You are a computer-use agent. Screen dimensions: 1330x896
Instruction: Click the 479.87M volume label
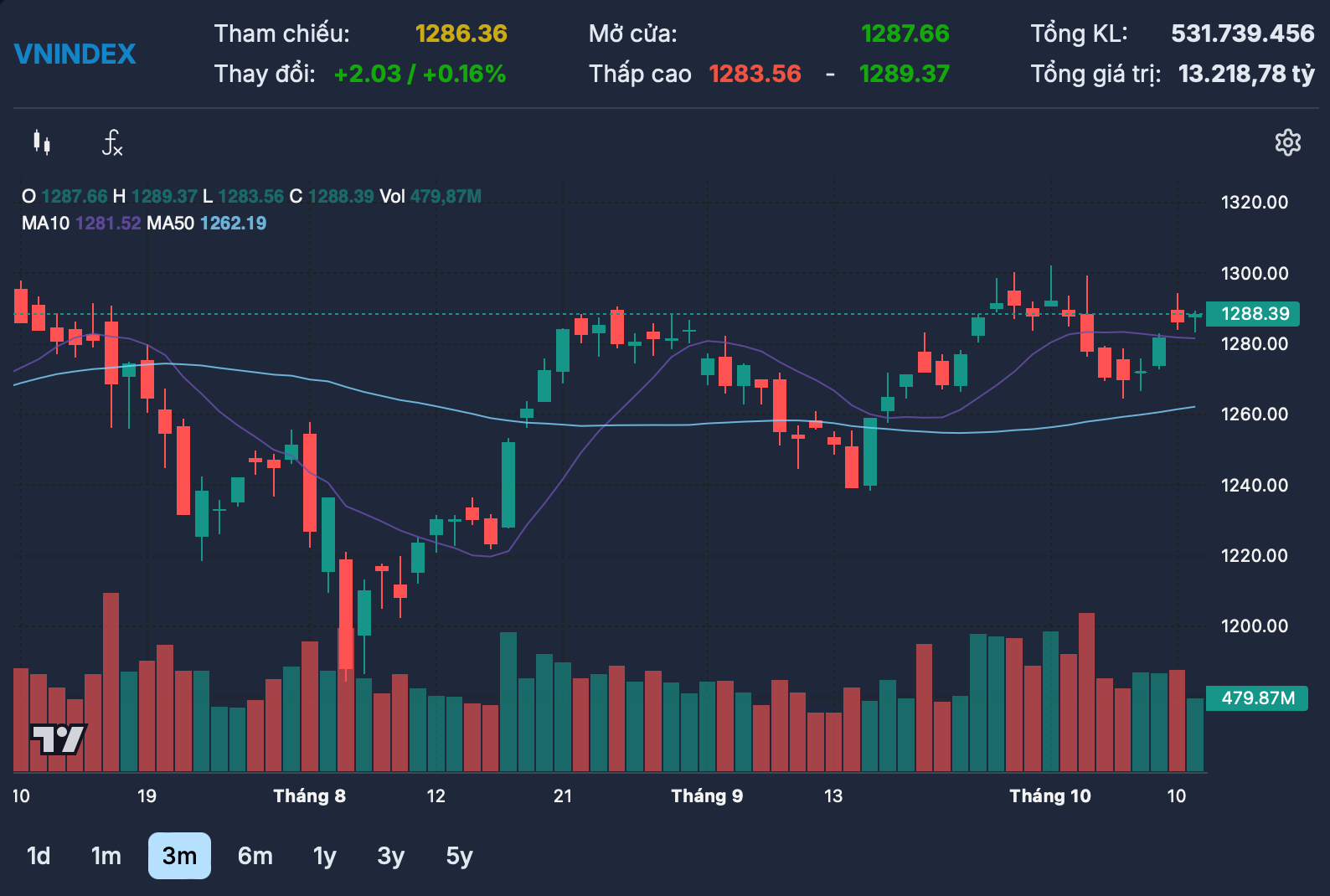1257,698
